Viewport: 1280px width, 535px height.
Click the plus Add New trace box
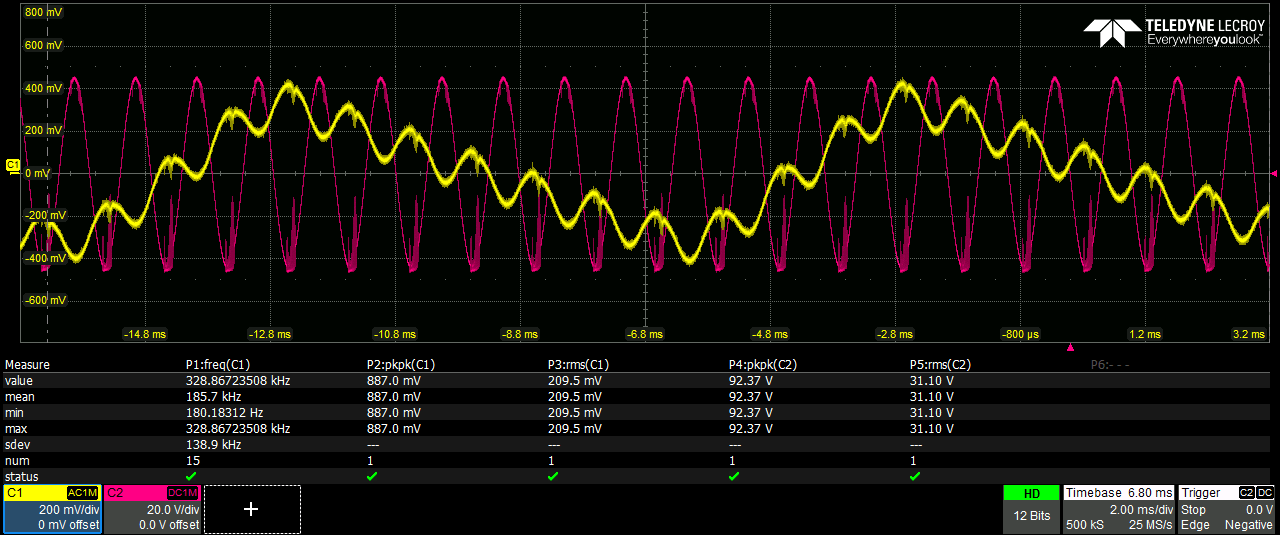coord(252,509)
